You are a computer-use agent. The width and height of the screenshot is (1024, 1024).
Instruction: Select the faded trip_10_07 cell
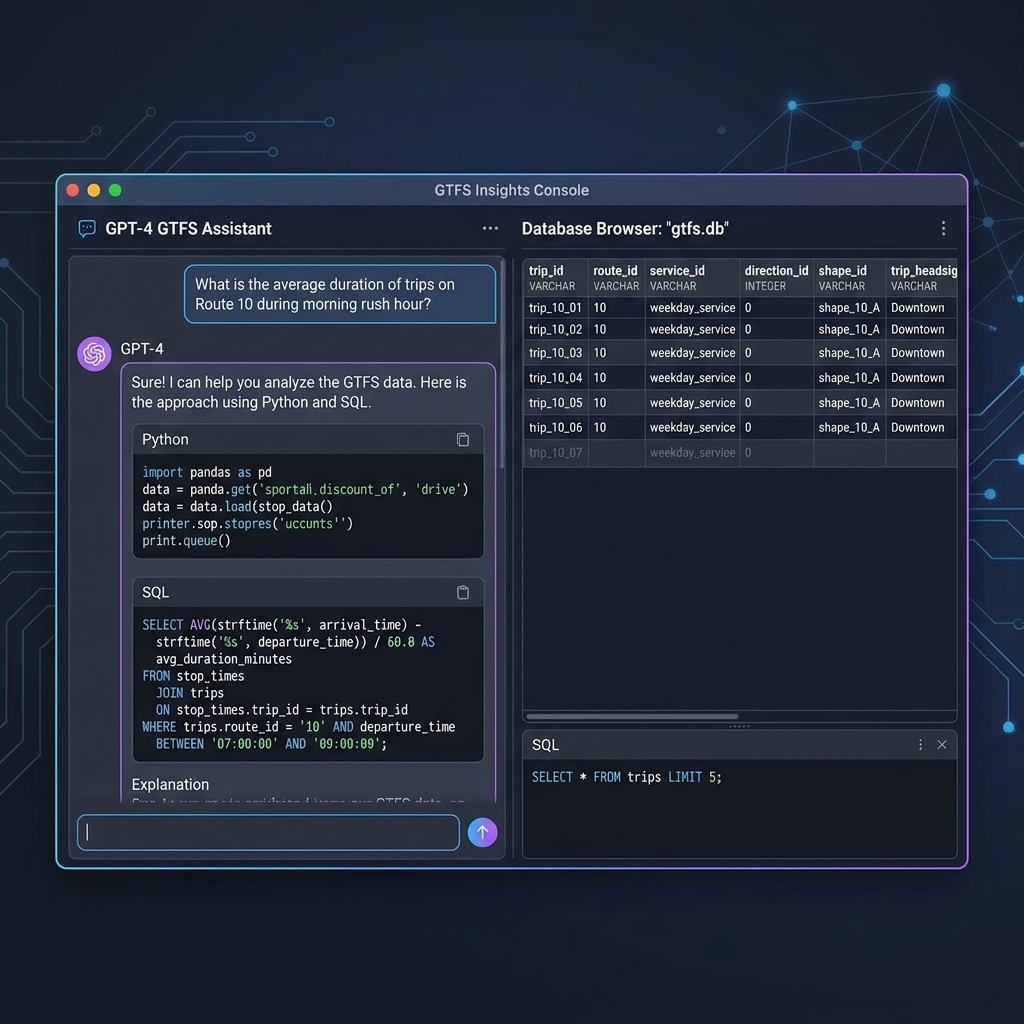[x=555, y=453]
